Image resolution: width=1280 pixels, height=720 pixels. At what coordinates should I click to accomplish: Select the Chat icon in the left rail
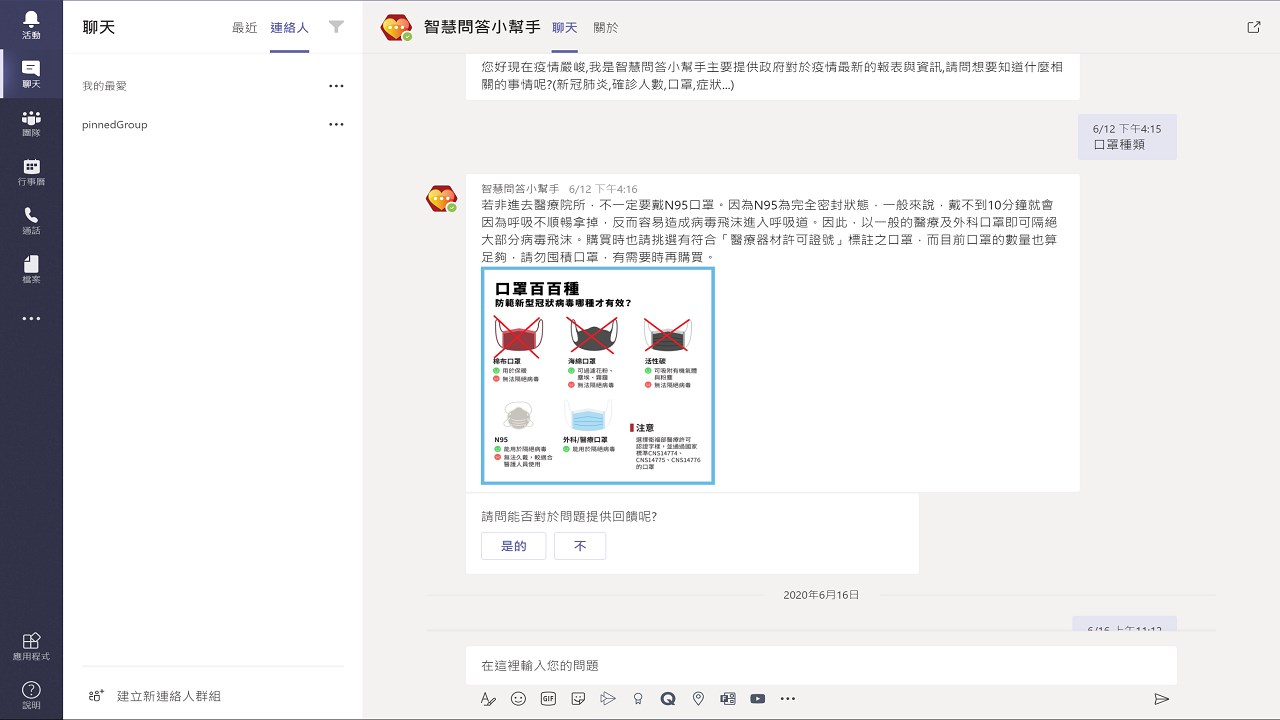(x=31, y=74)
